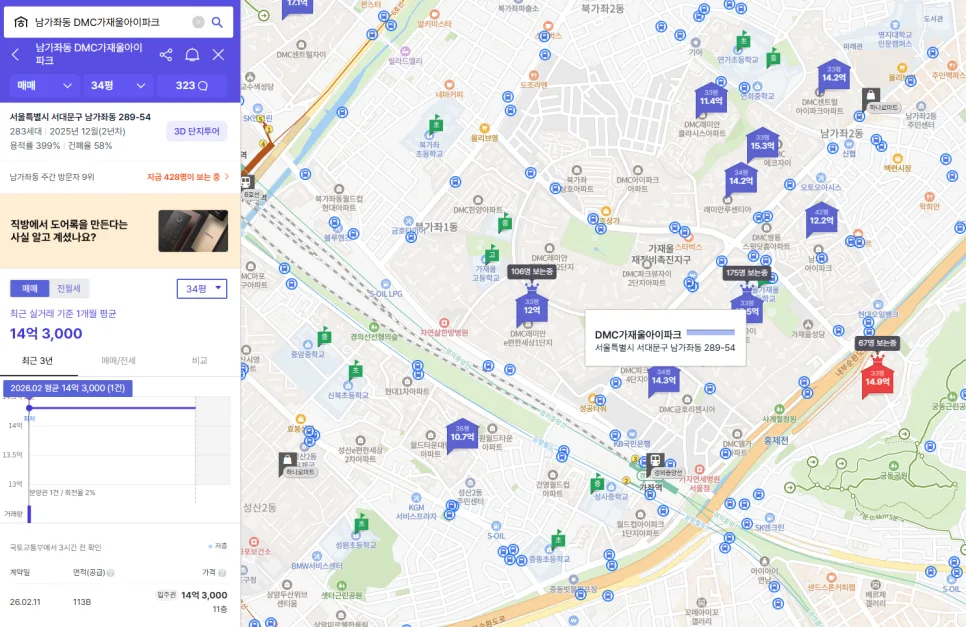966x627 pixels.
Task: Click the 성원초등학교 green flag icon
Action: 362,524
